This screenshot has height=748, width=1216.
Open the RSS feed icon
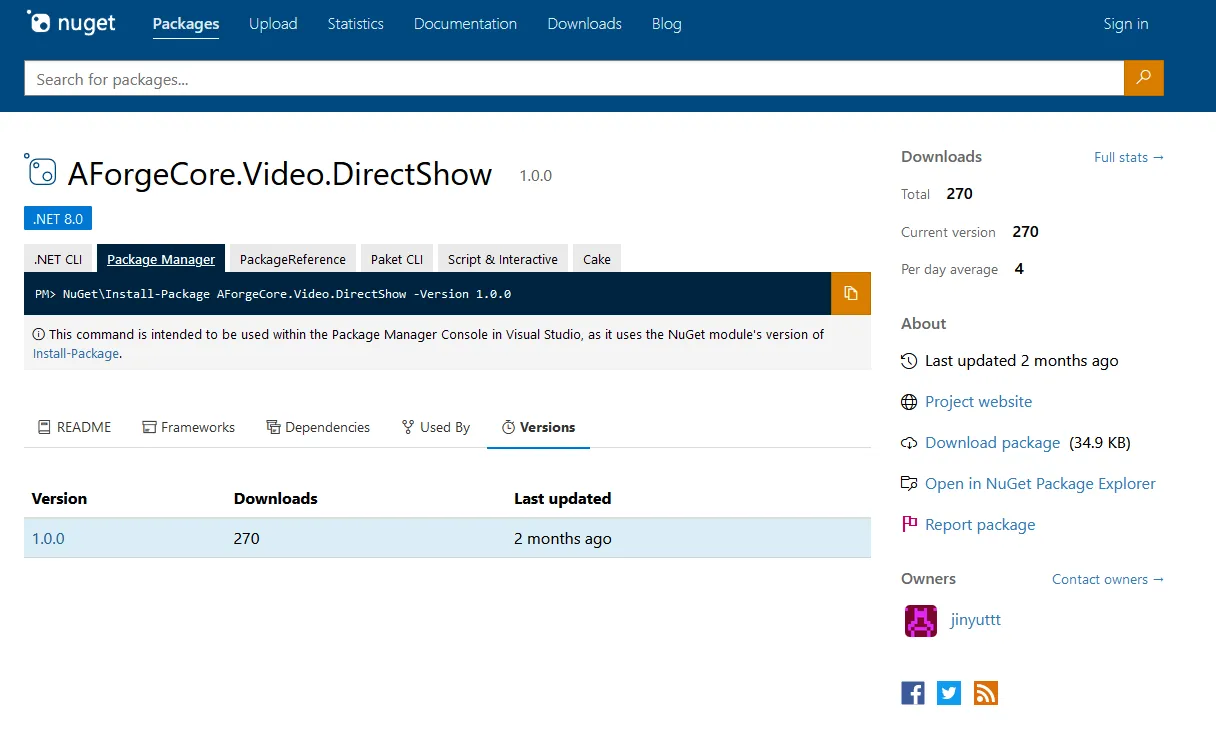985,693
